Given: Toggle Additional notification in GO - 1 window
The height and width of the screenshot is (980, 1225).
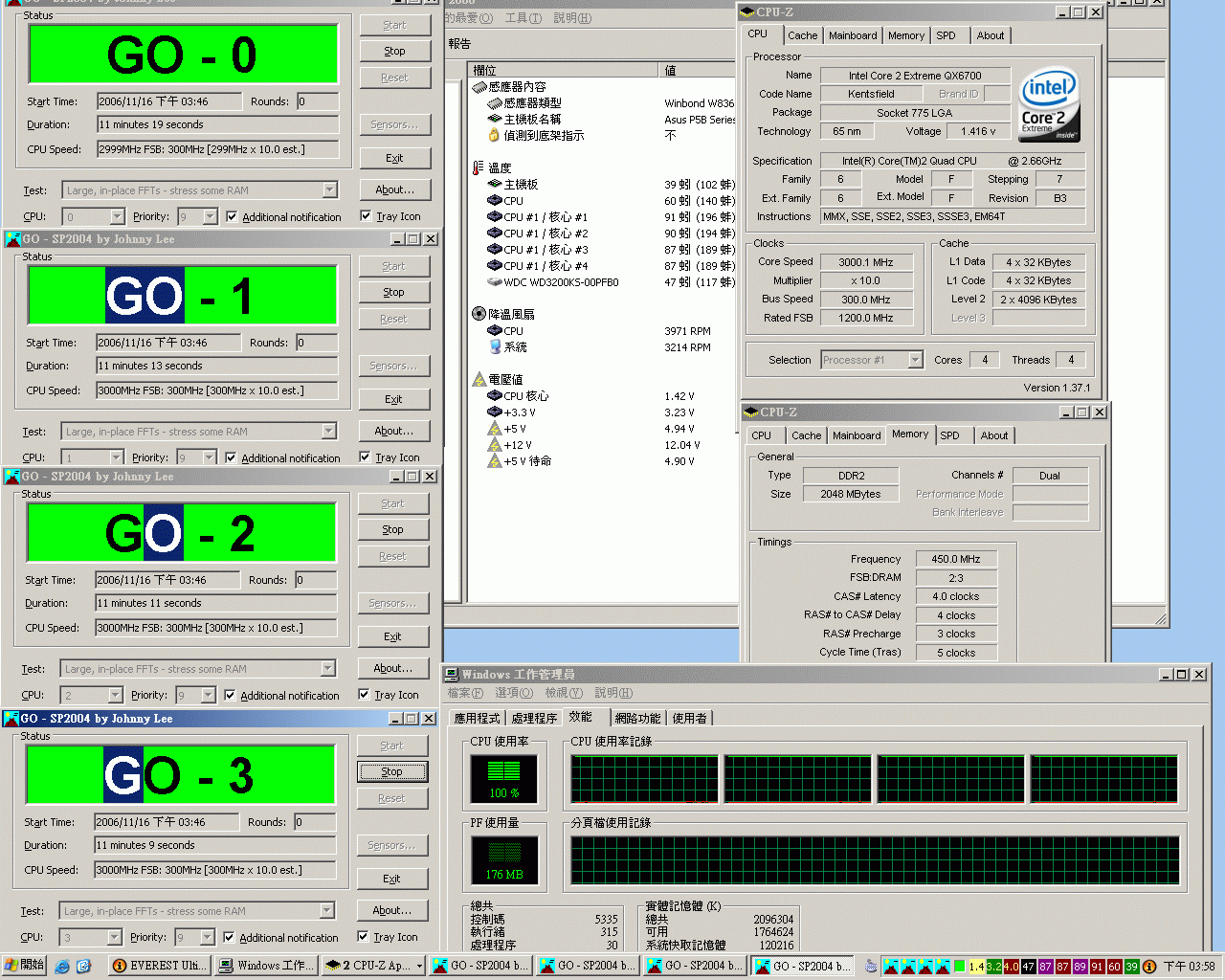Looking at the screenshot, I should [231, 457].
